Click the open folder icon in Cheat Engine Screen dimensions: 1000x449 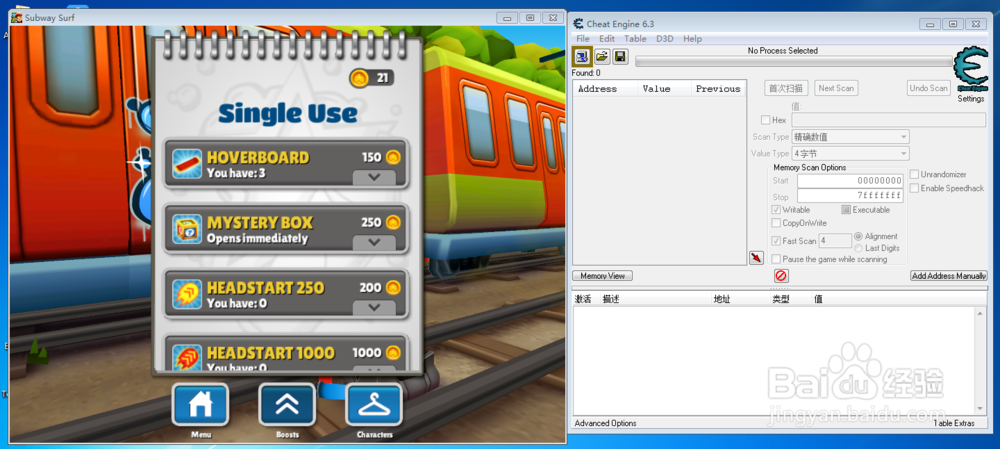(x=601, y=57)
